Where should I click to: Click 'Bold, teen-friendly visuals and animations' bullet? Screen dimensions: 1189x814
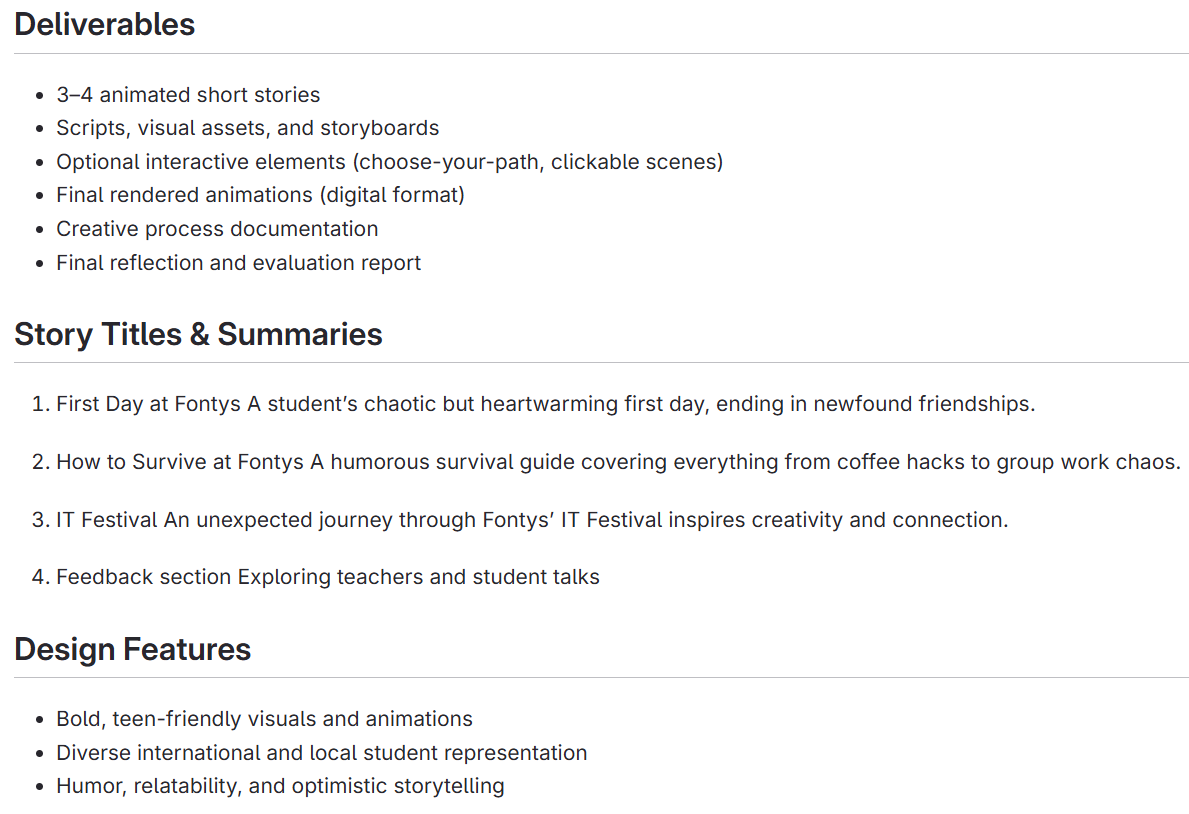click(x=264, y=719)
